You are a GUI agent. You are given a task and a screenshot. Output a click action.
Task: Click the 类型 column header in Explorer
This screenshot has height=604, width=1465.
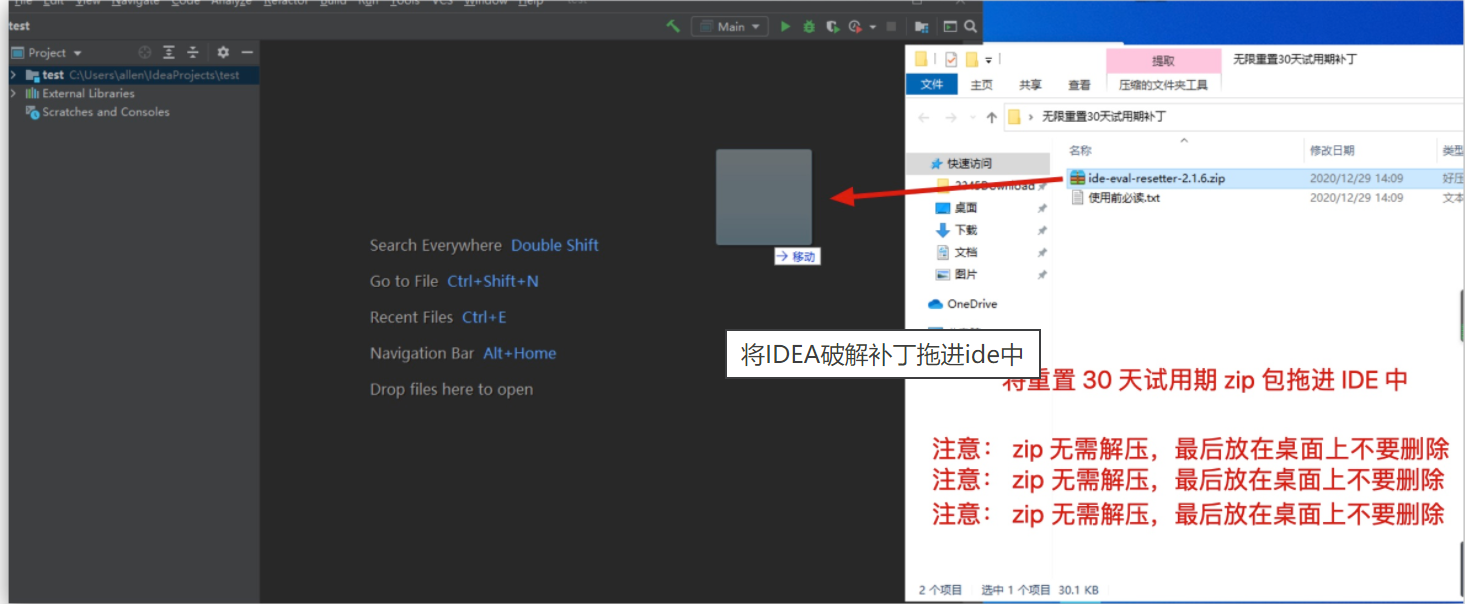1451,150
